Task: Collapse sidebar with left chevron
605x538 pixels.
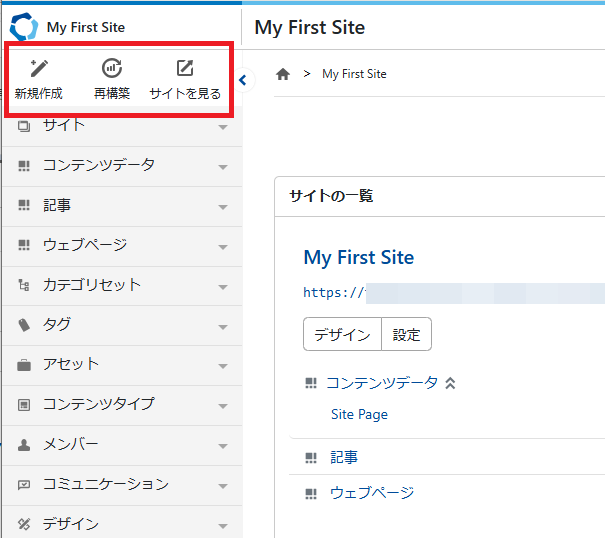Action: point(242,80)
